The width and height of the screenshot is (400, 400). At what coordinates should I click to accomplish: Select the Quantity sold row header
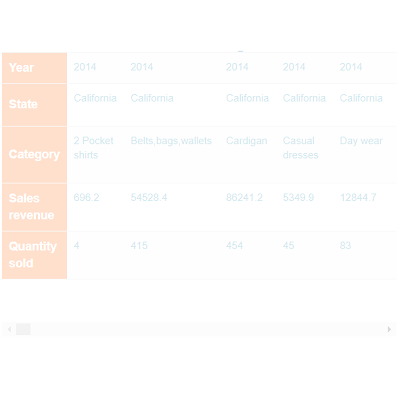click(x=35, y=255)
